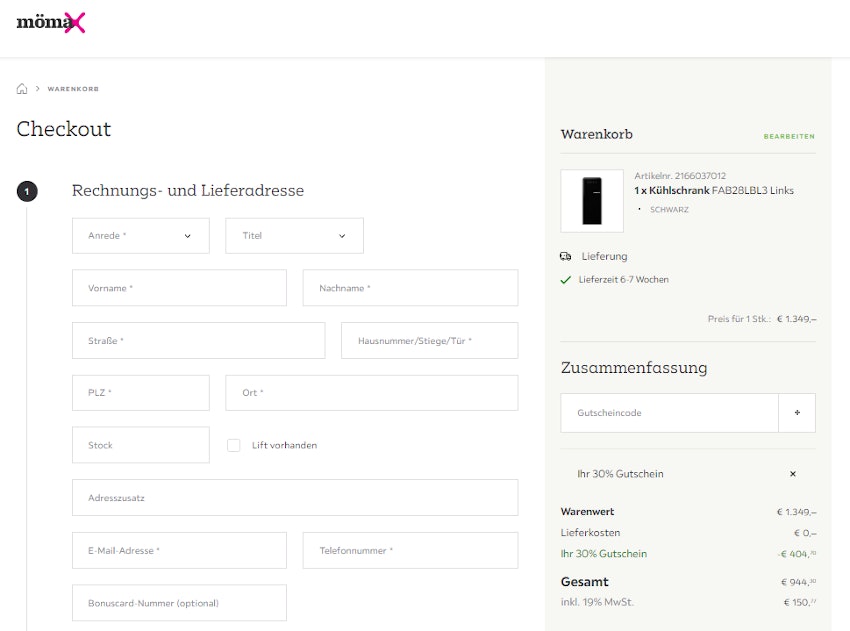850x631 pixels.
Task: Remove the 30% Gutschein with X
Action: click(x=793, y=474)
